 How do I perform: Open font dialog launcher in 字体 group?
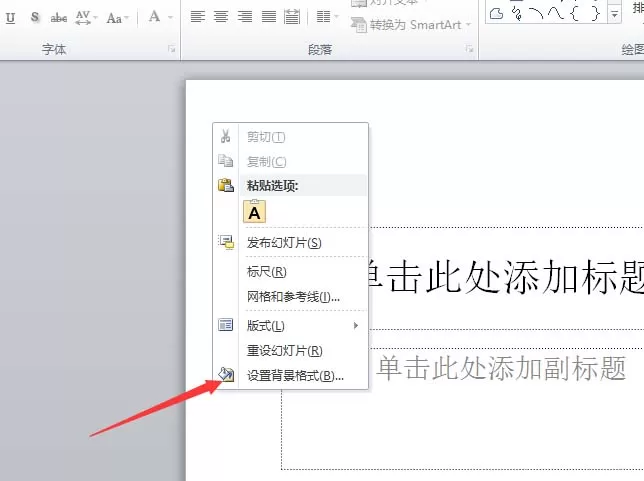tap(171, 49)
